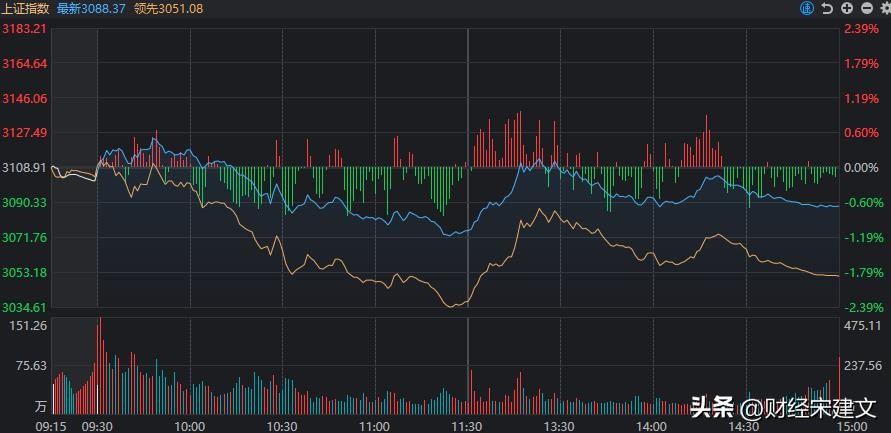The image size is (891, 433).
Task: Click the blue circled '速' icon
Action: click(807, 8)
